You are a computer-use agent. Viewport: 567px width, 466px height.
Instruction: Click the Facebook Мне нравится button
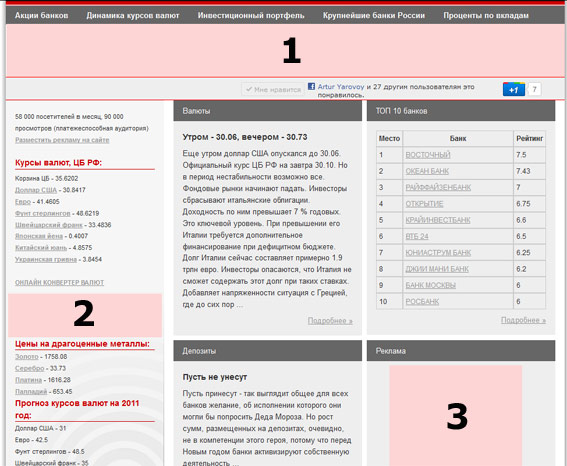(273, 89)
